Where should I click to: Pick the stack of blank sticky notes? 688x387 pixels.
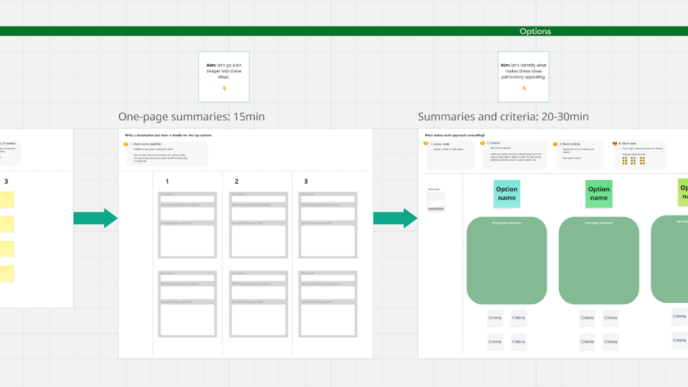click(436, 201)
